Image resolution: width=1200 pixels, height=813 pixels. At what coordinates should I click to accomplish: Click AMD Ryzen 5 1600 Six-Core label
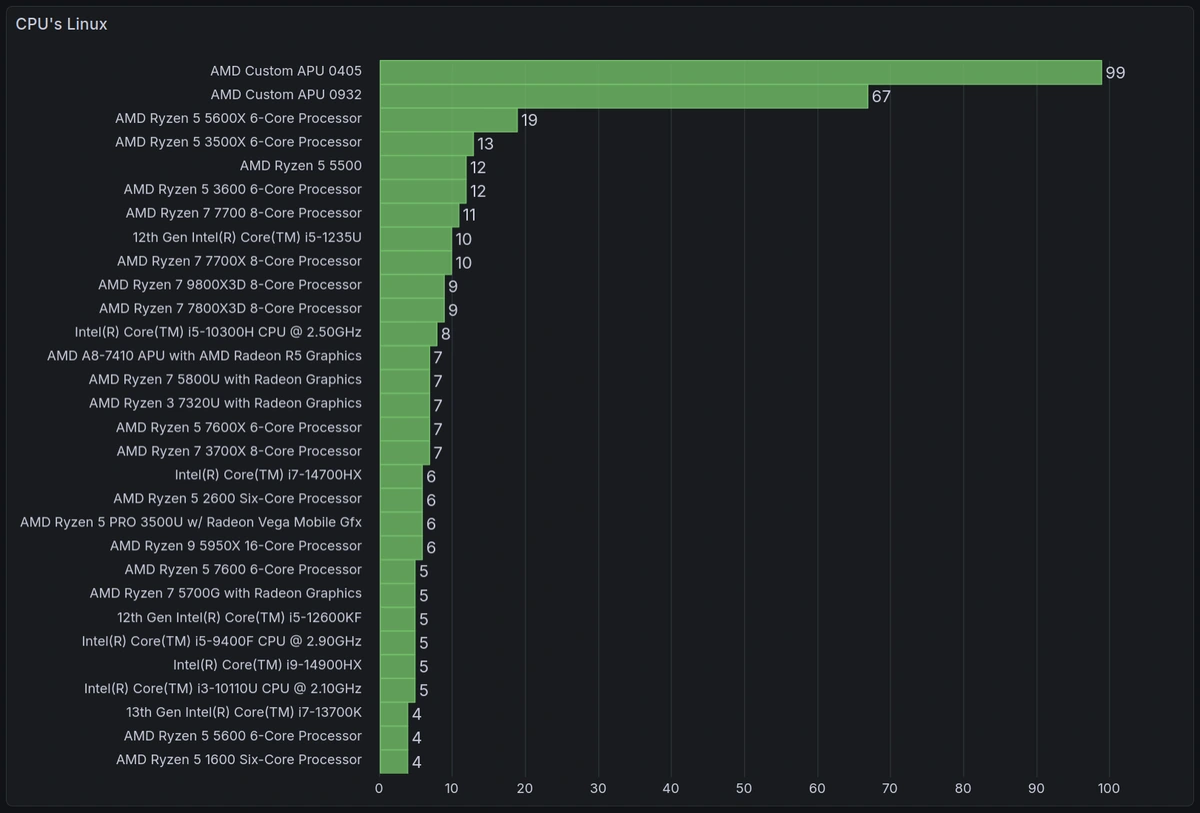(x=238, y=760)
